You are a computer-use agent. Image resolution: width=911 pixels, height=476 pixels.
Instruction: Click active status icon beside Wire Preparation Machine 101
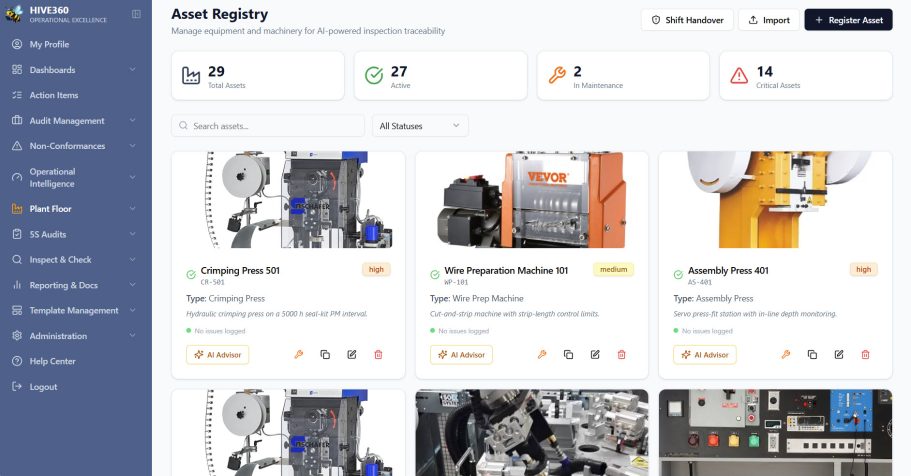(x=435, y=275)
